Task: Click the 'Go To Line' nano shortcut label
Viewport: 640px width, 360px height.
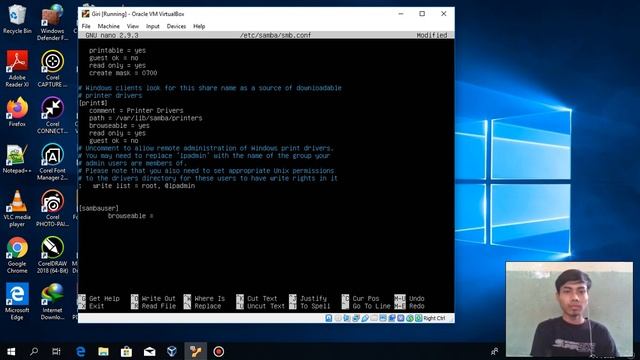Action: 371,306
